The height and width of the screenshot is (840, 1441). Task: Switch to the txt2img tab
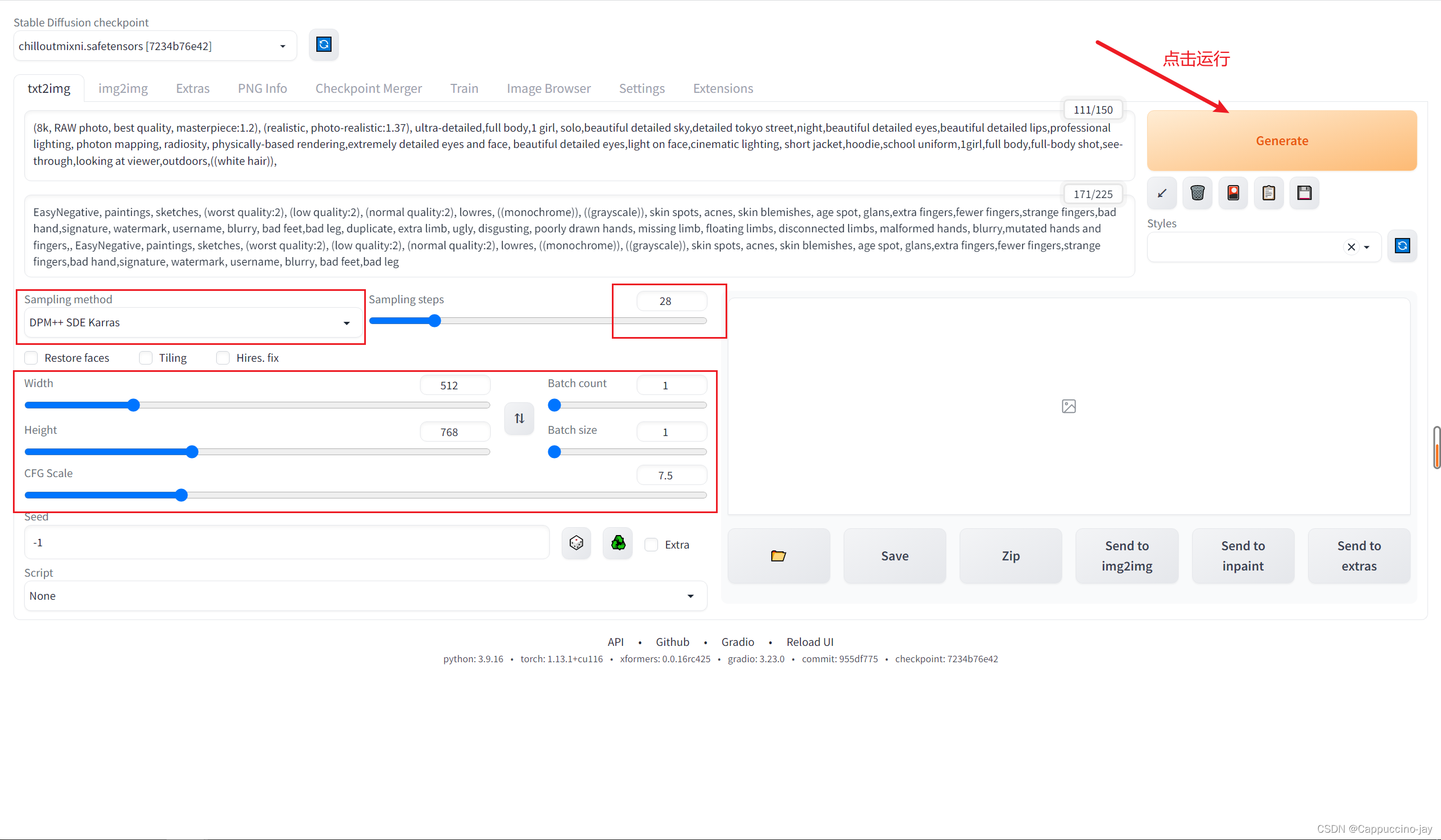pyautogui.click(x=49, y=88)
